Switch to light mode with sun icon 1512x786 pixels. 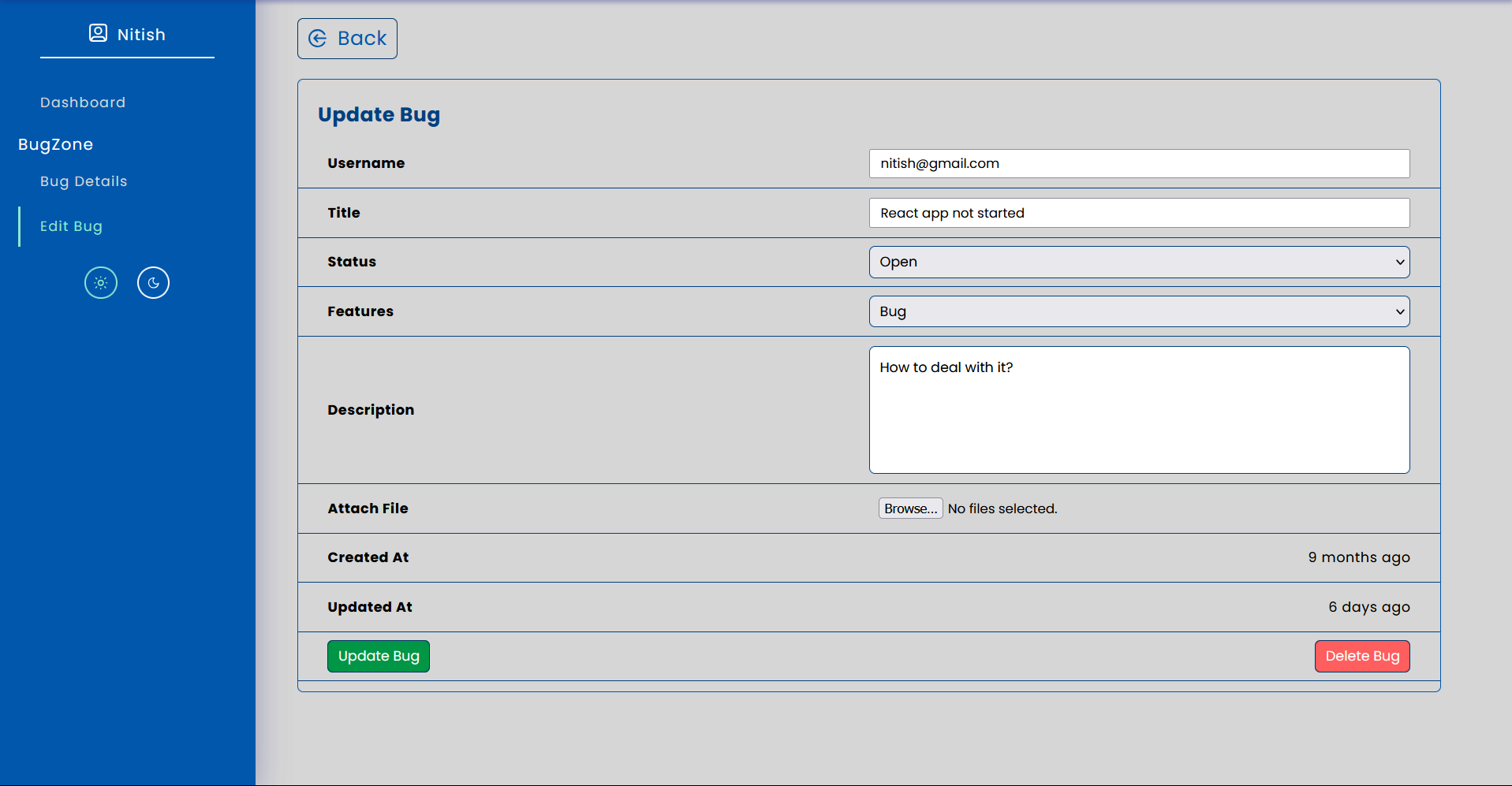(x=101, y=283)
